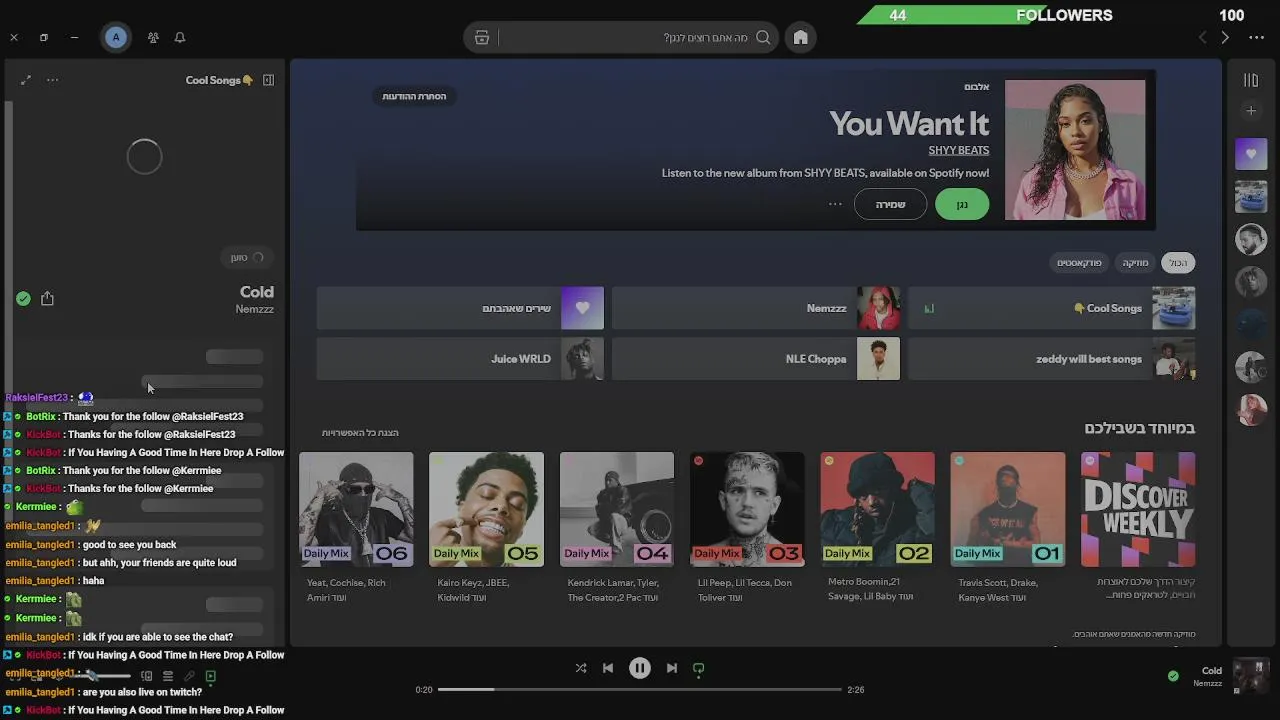Create playlist with plus icon
This screenshot has height=720, width=1280.
click(1250, 111)
